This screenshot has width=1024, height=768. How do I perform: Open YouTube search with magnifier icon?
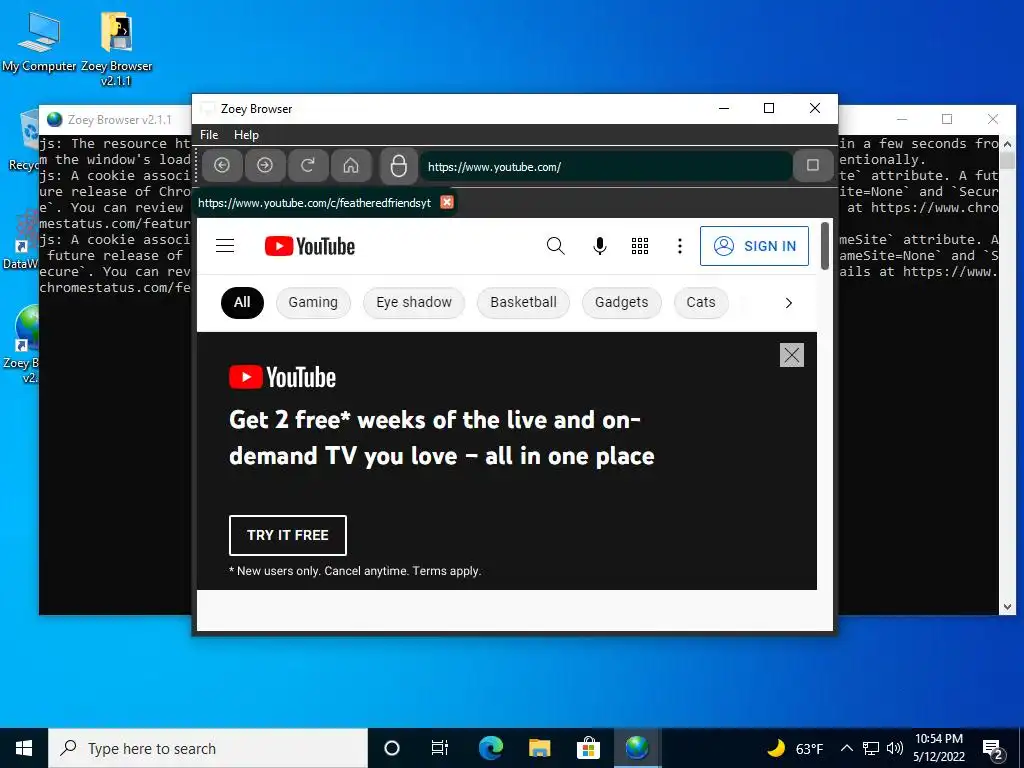(x=556, y=246)
